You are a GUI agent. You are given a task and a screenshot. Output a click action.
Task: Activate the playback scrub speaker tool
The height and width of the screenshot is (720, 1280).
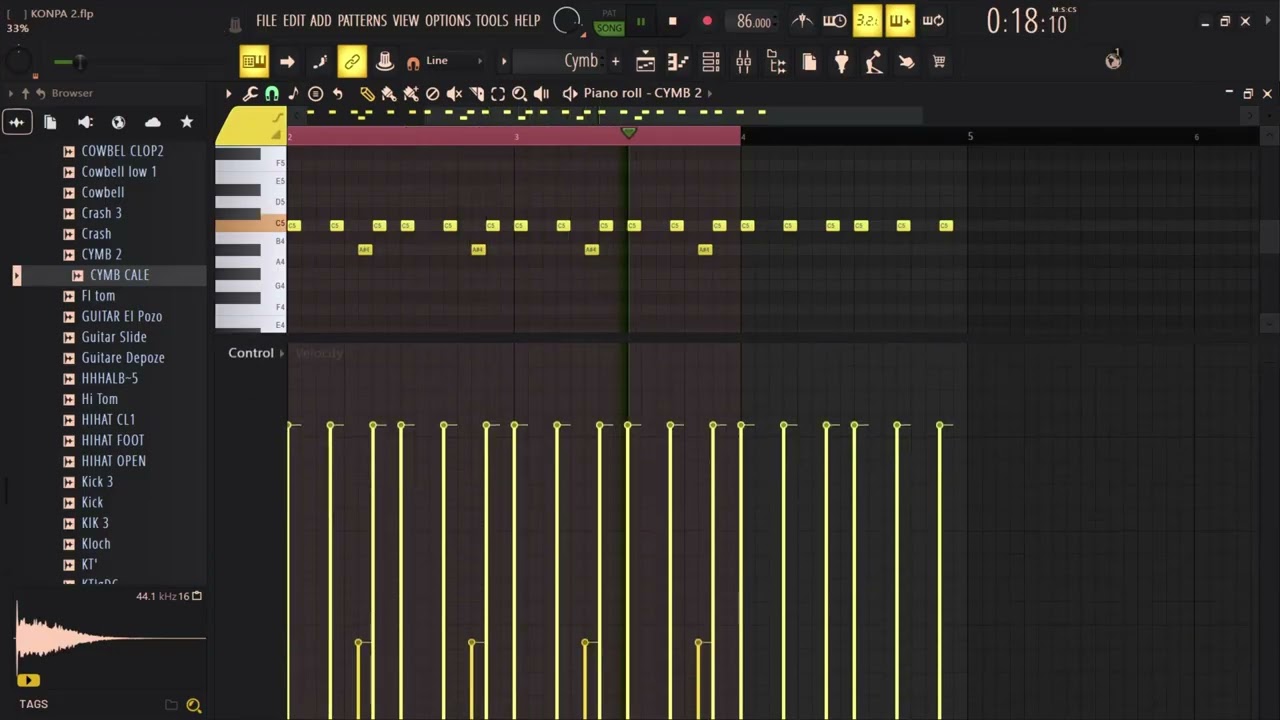541,93
